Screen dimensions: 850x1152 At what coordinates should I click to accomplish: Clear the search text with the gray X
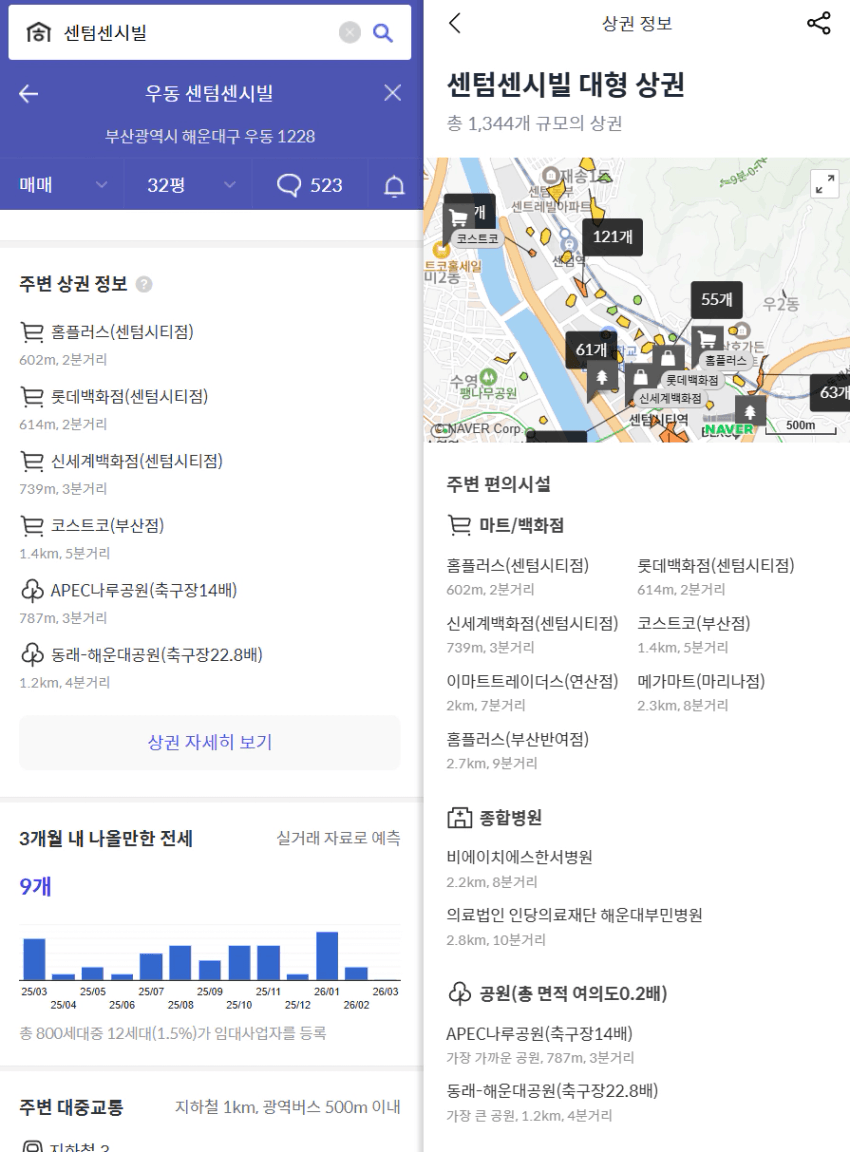click(x=350, y=32)
